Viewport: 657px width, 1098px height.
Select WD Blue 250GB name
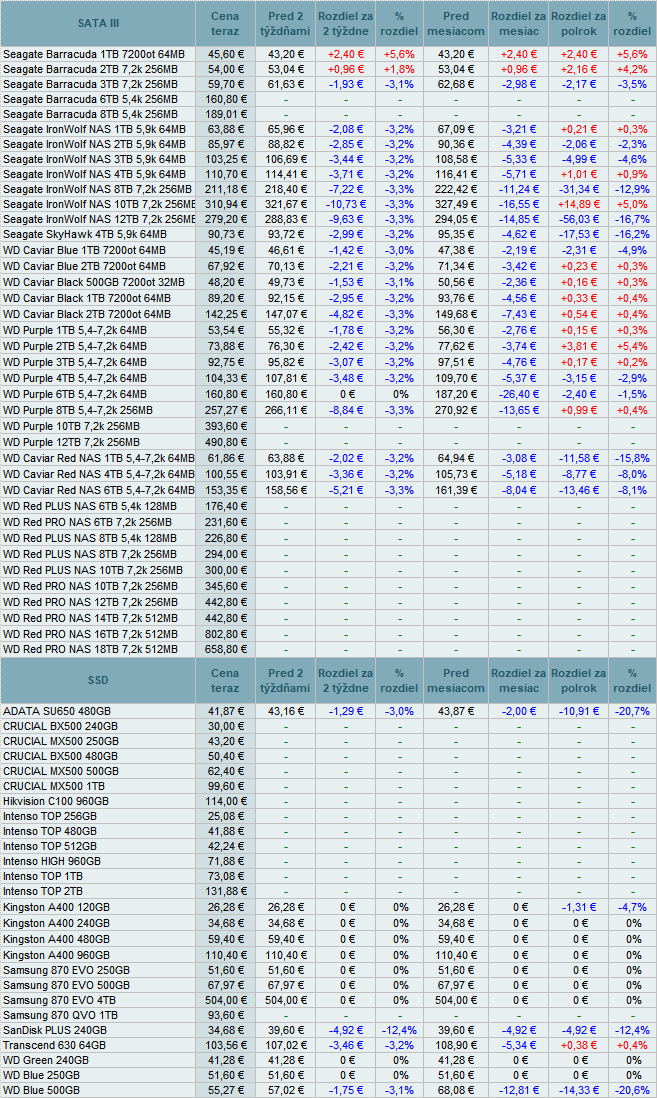[41, 1076]
